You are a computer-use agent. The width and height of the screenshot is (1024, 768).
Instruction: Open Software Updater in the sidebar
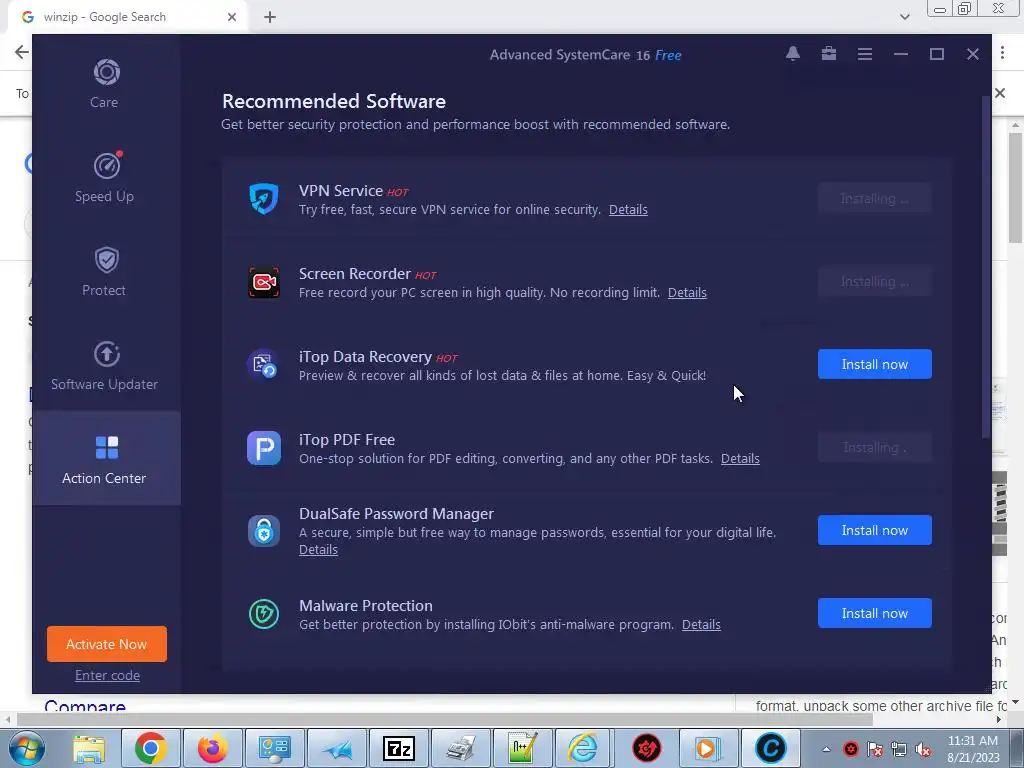point(106,365)
